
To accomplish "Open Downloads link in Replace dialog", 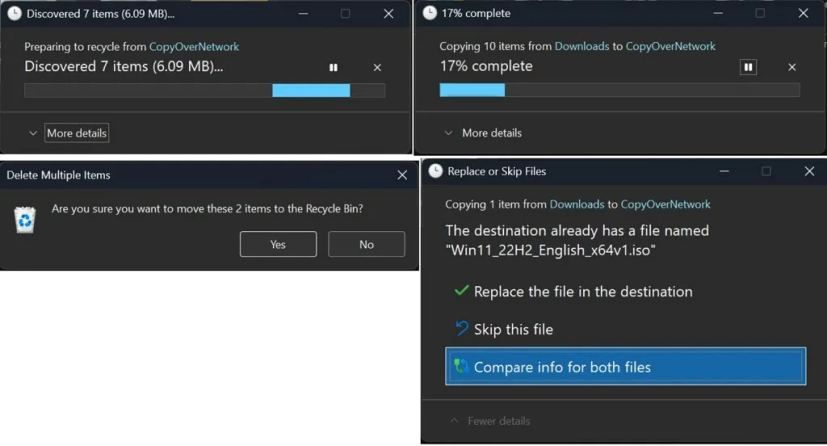I will click(576, 204).
